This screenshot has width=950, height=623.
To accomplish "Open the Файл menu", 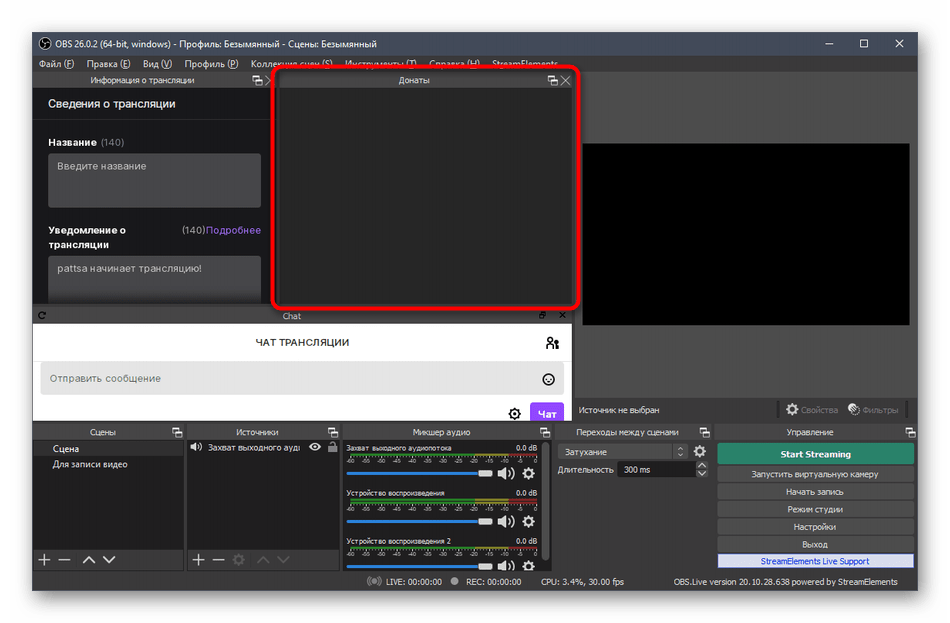I will (x=56, y=64).
